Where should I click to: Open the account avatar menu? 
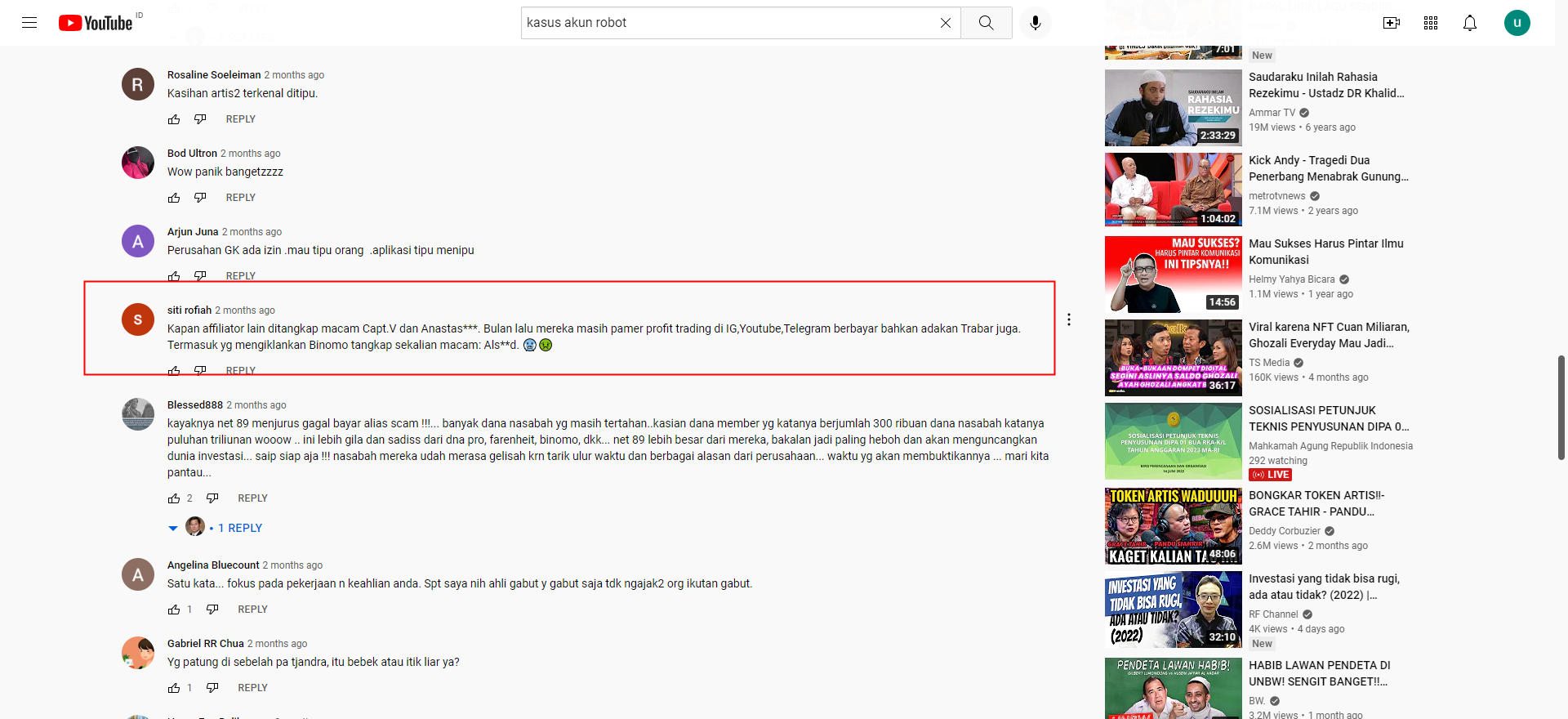click(1517, 23)
